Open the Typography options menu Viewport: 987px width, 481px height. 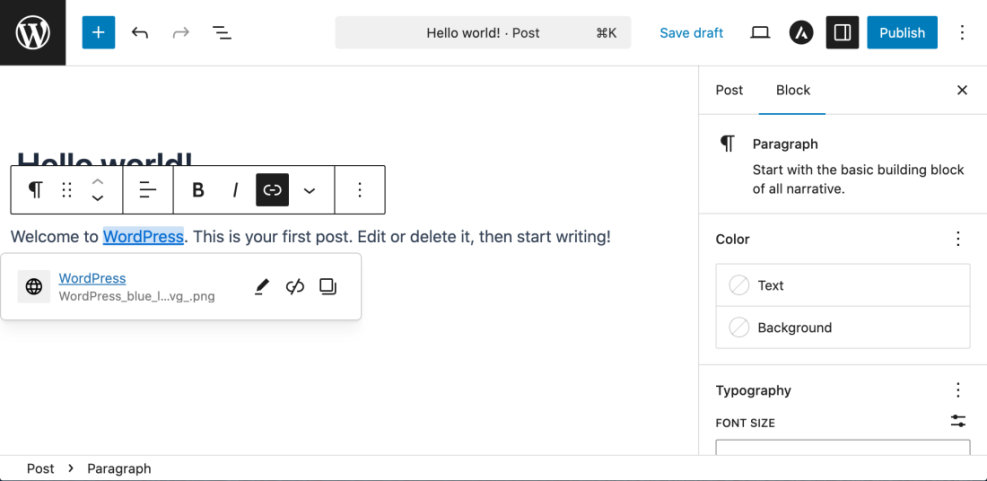pos(958,390)
